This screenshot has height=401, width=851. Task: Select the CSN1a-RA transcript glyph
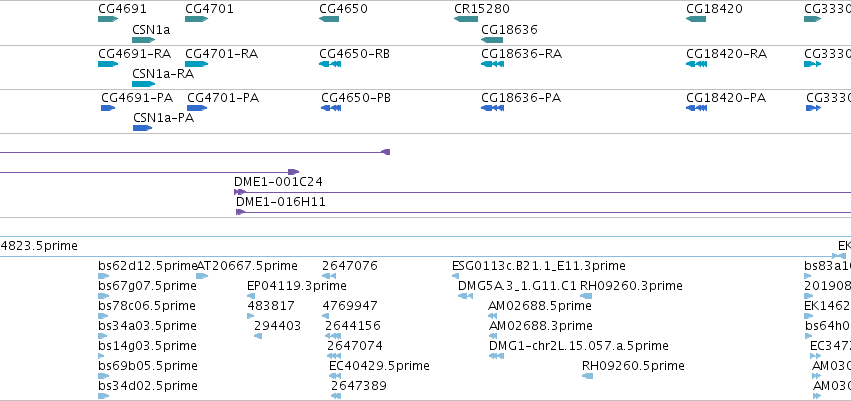click(x=144, y=84)
